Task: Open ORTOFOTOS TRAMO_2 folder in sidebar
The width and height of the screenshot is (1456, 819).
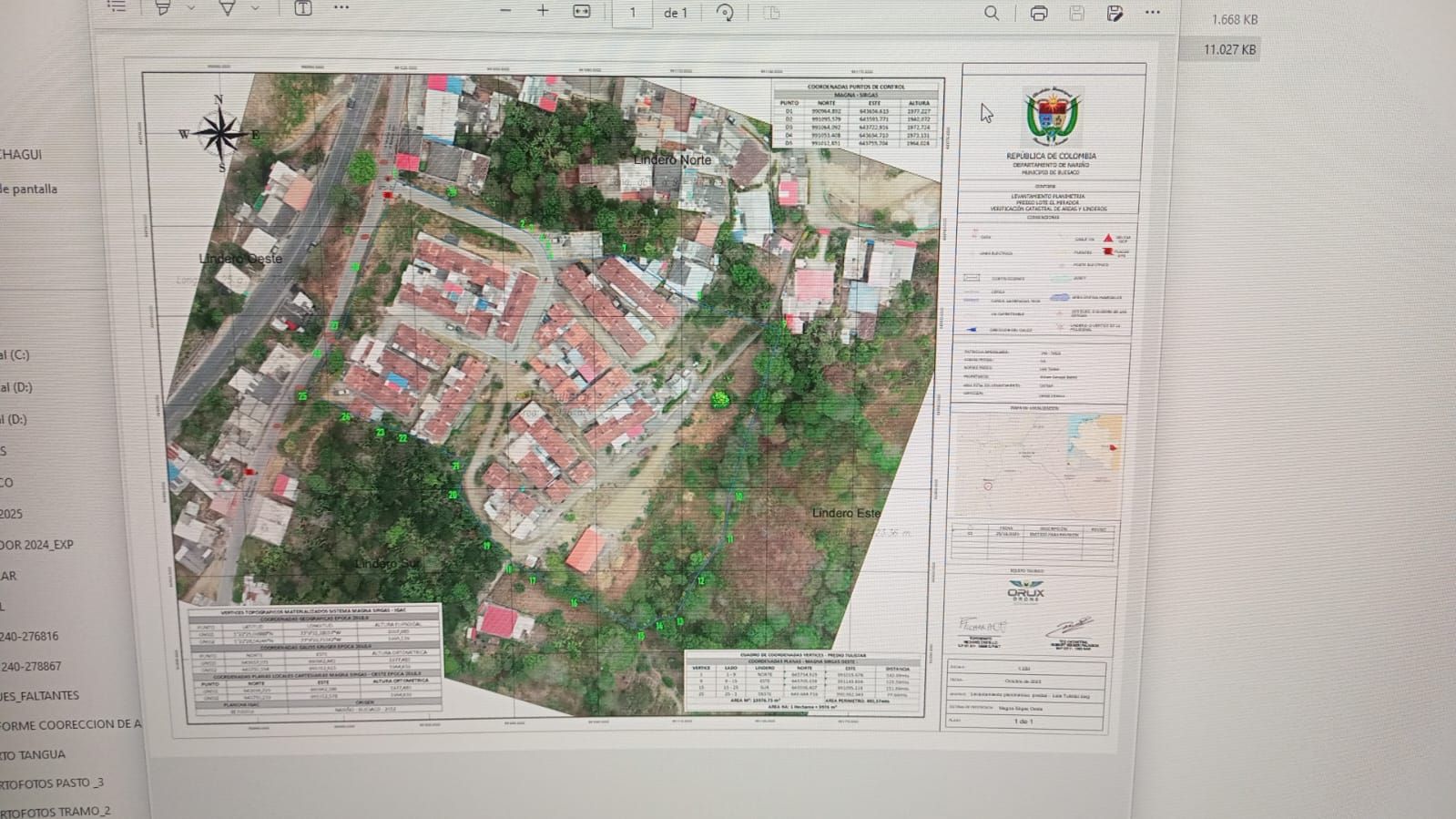Action: (56, 811)
